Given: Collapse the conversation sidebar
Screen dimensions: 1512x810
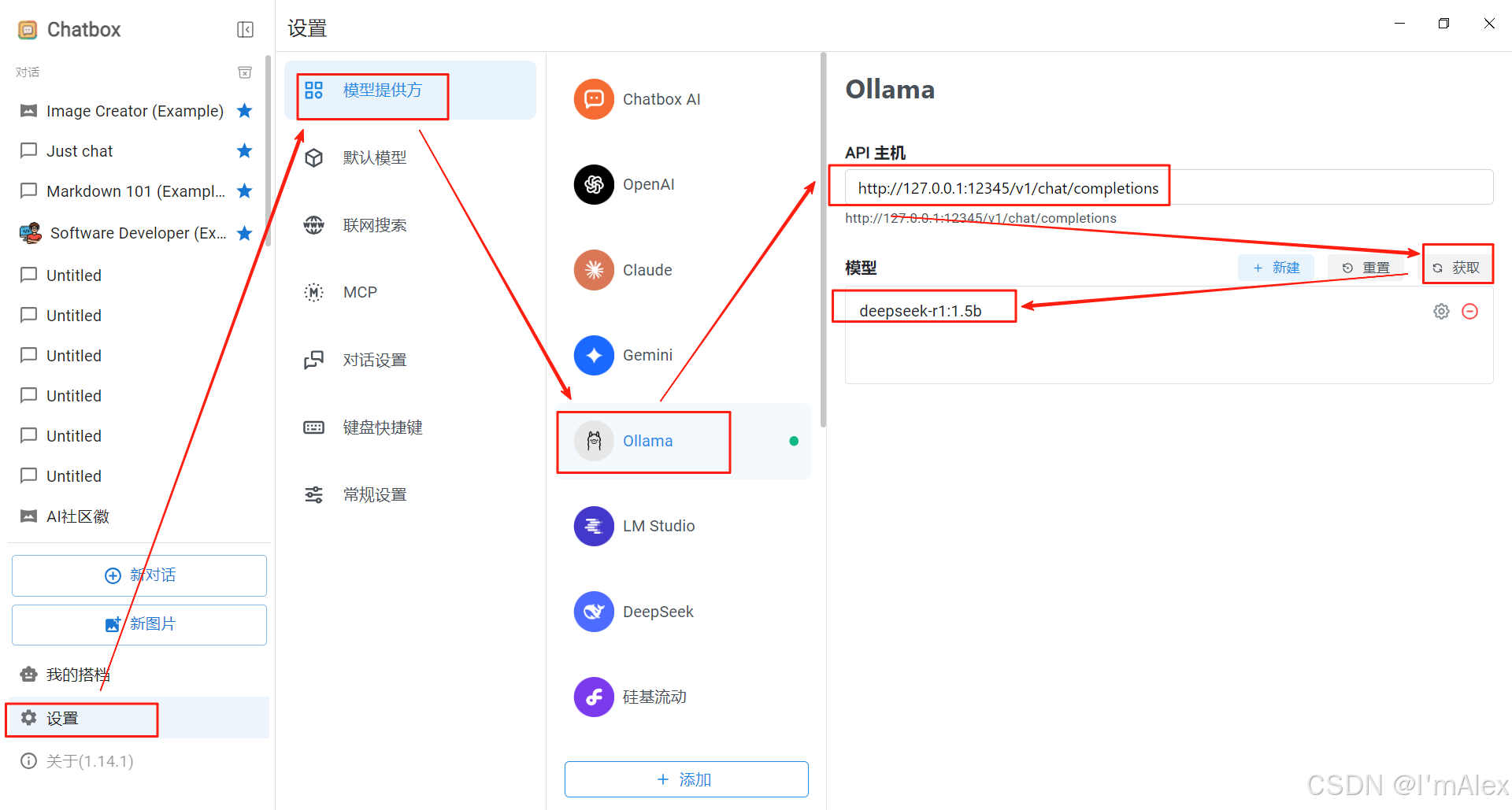Looking at the screenshot, I should click(245, 29).
